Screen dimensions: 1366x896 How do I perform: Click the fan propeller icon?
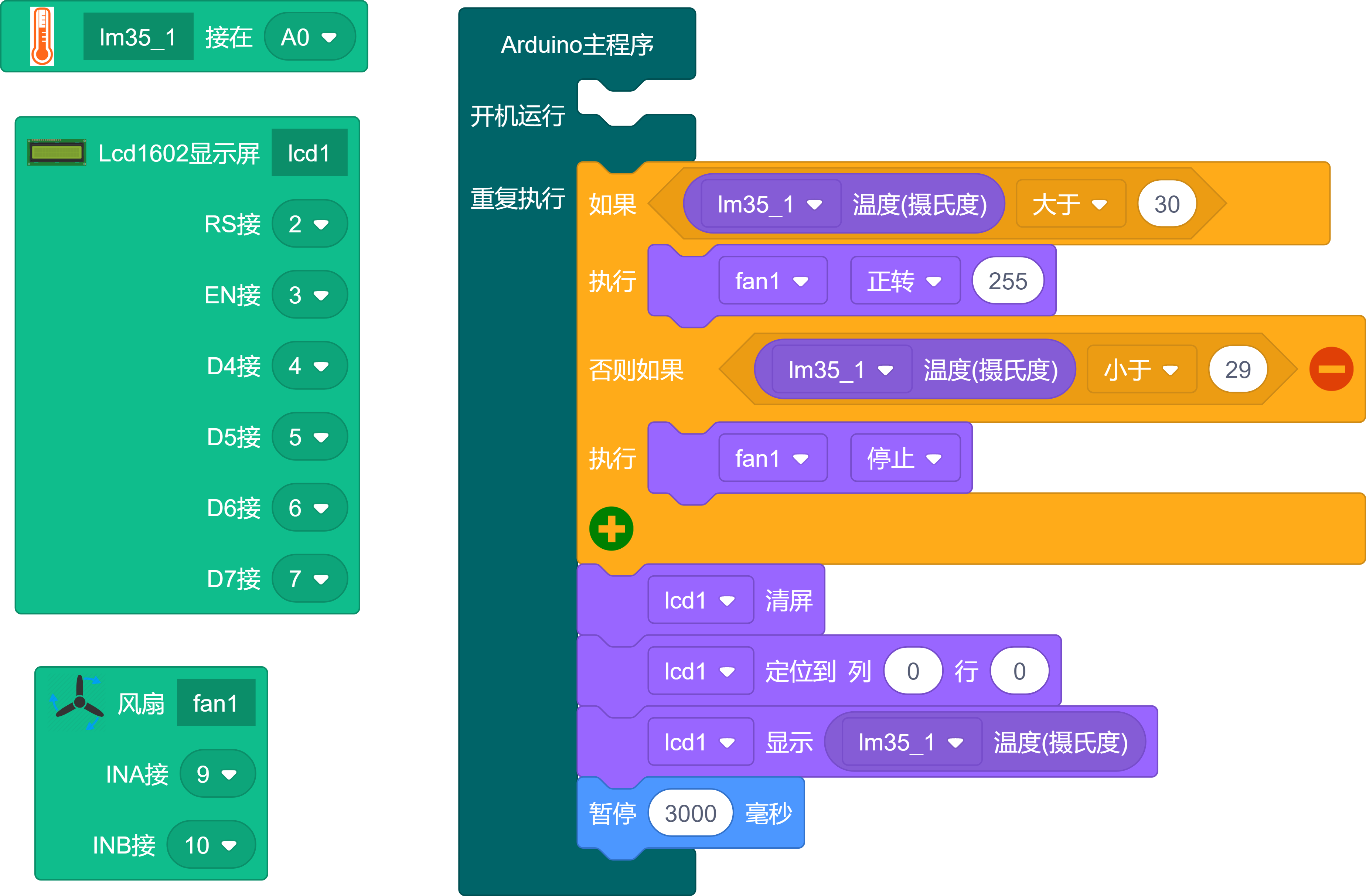[x=79, y=702]
